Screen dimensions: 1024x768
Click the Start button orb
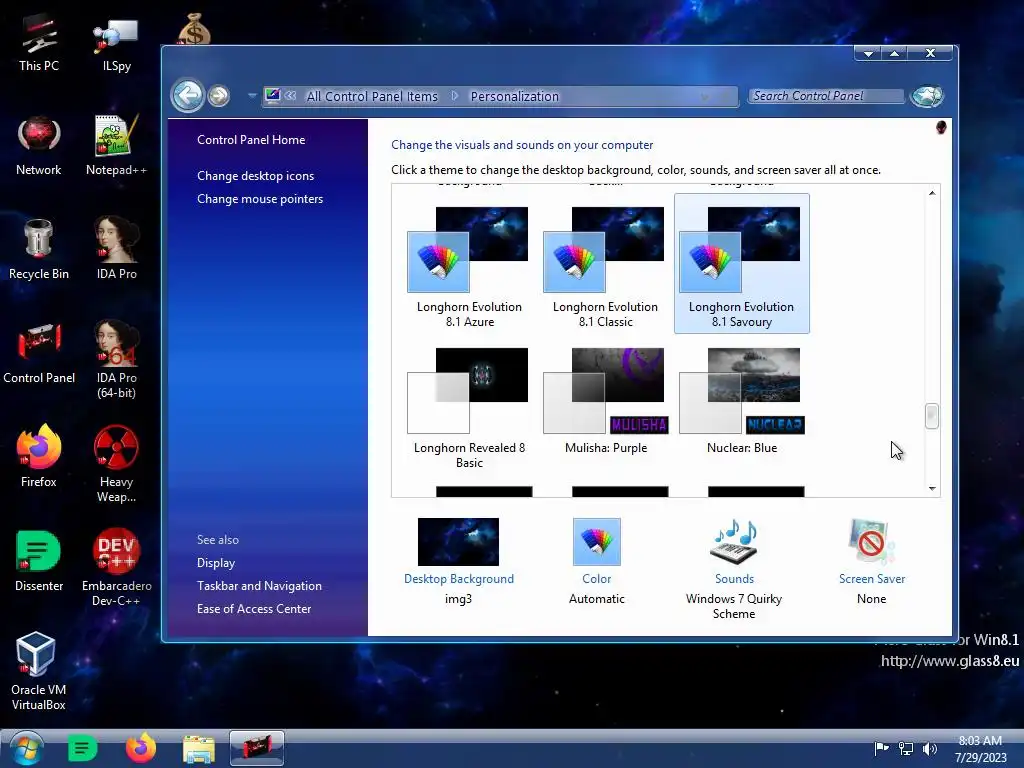(26, 748)
